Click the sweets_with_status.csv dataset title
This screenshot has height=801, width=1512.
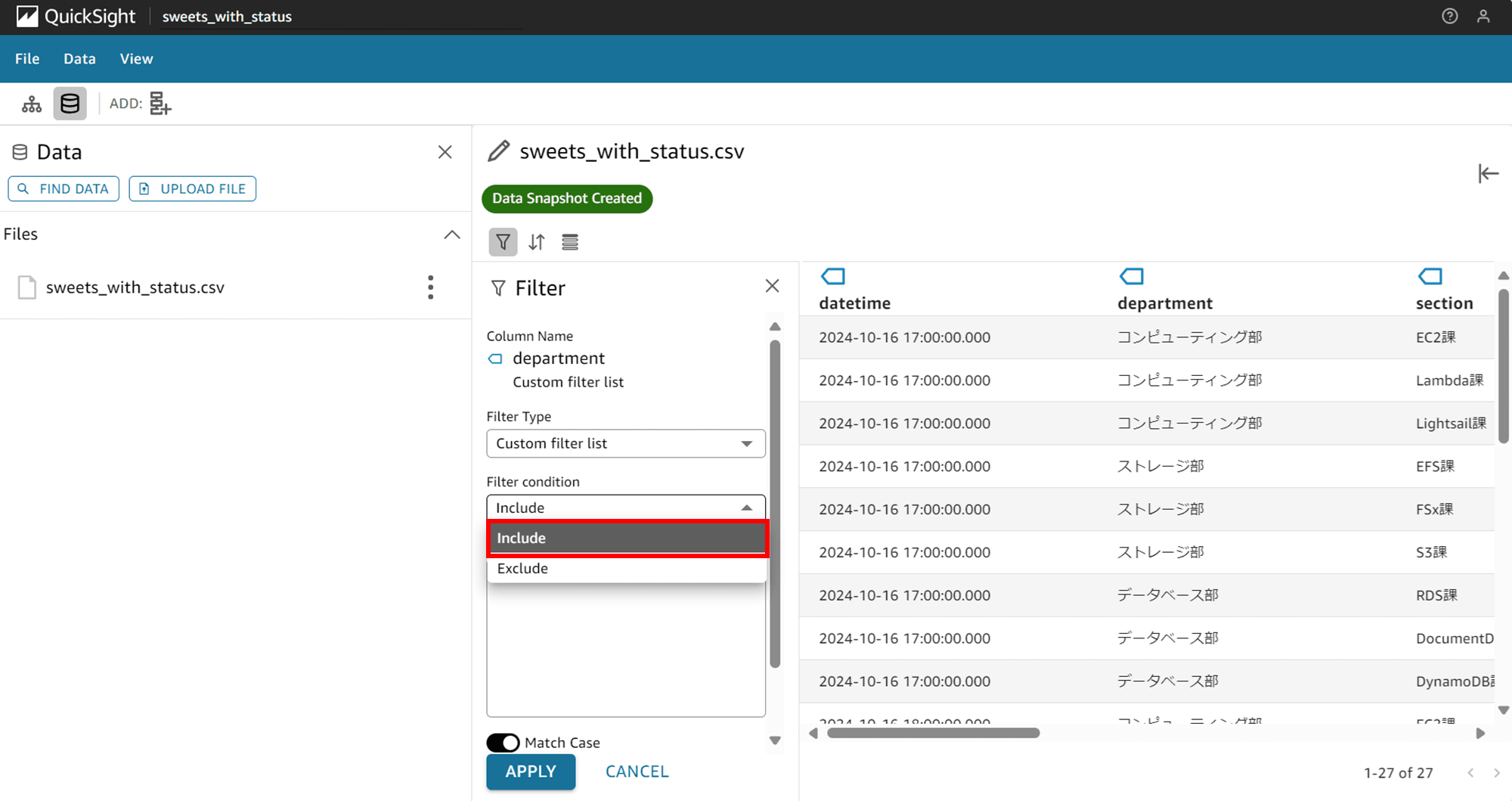tap(632, 151)
